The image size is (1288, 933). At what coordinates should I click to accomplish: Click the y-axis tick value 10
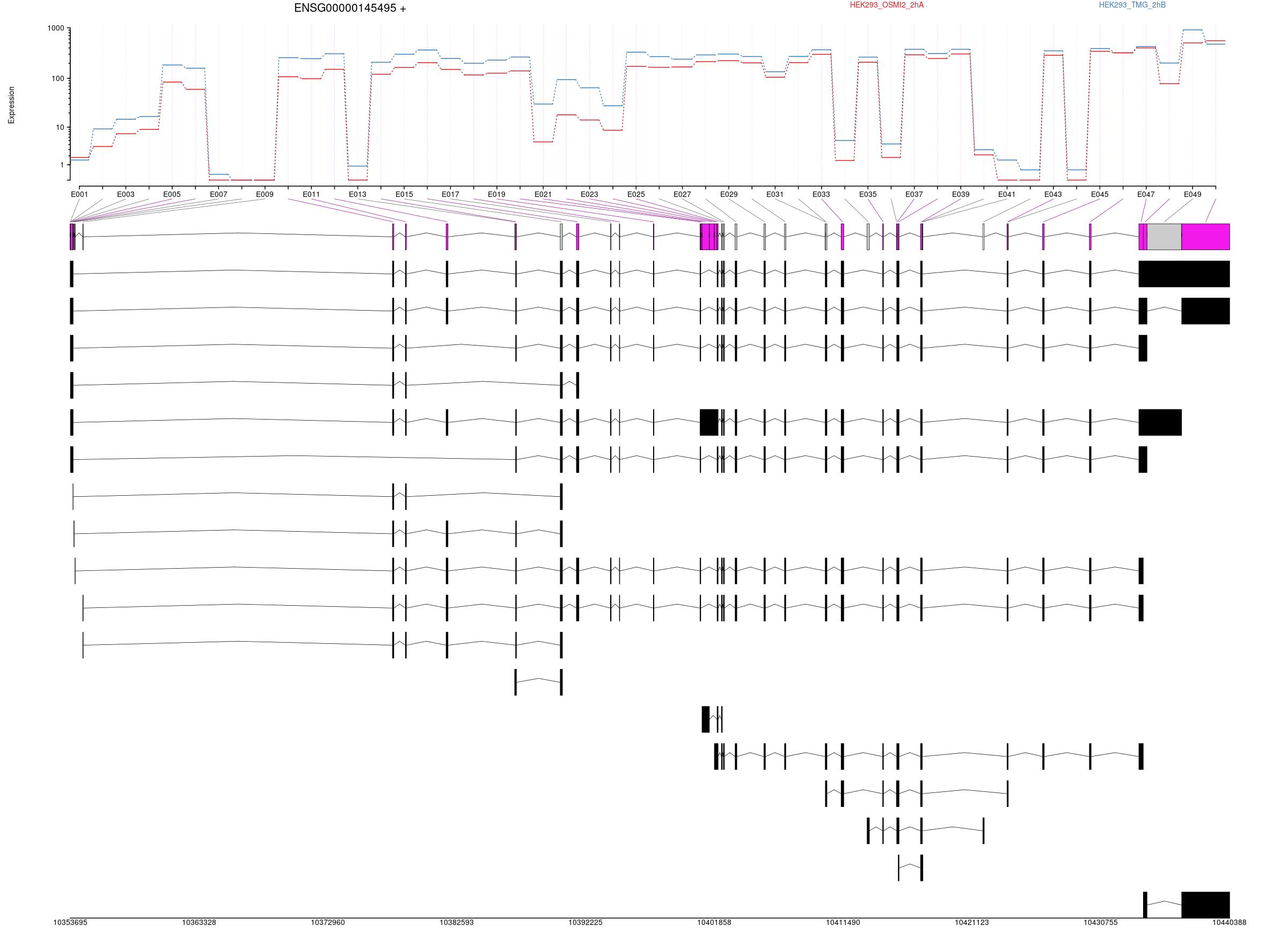pyautogui.click(x=60, y=128)
